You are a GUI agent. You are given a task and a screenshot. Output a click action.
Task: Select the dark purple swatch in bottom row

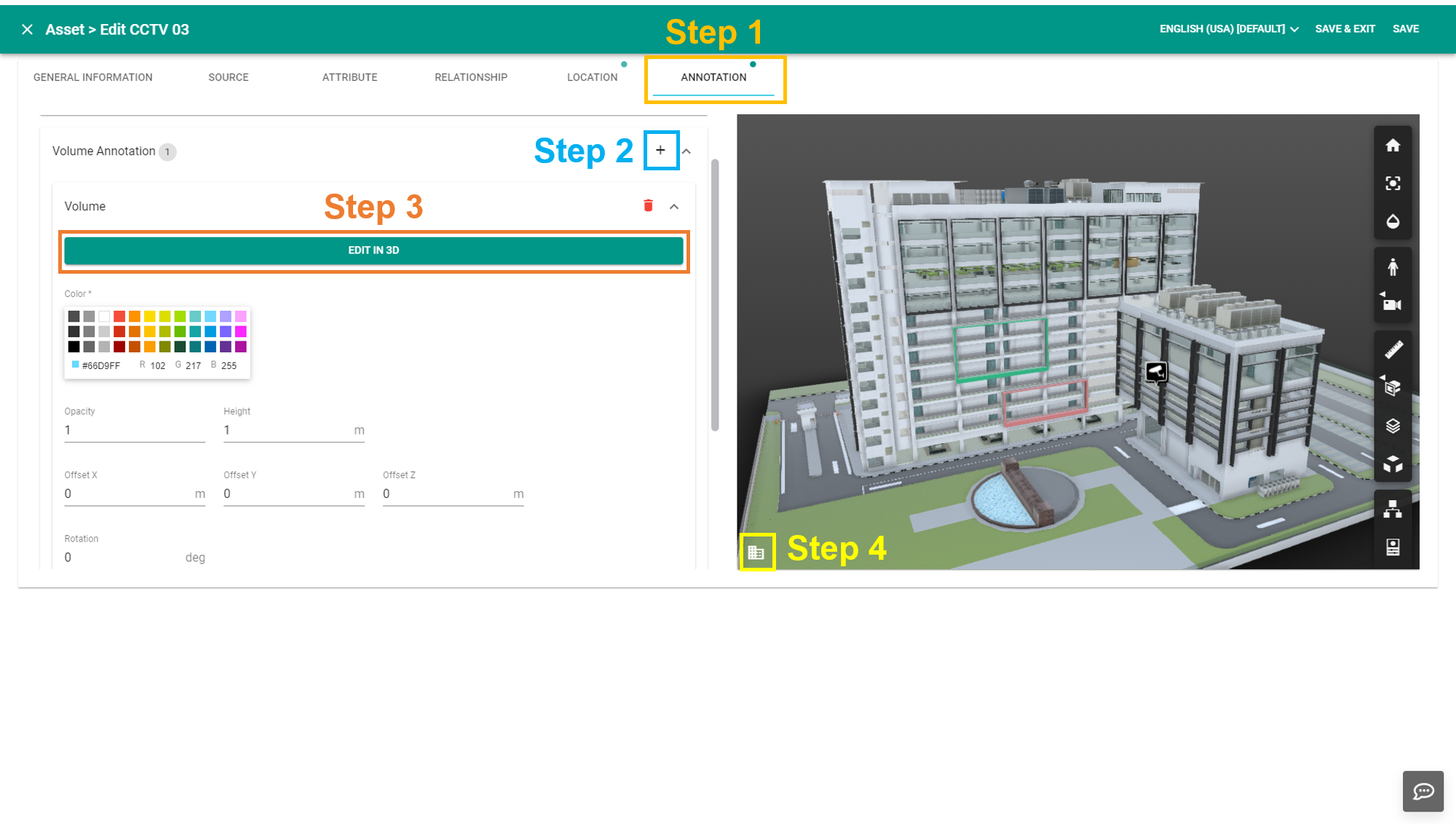click(226, 346)
